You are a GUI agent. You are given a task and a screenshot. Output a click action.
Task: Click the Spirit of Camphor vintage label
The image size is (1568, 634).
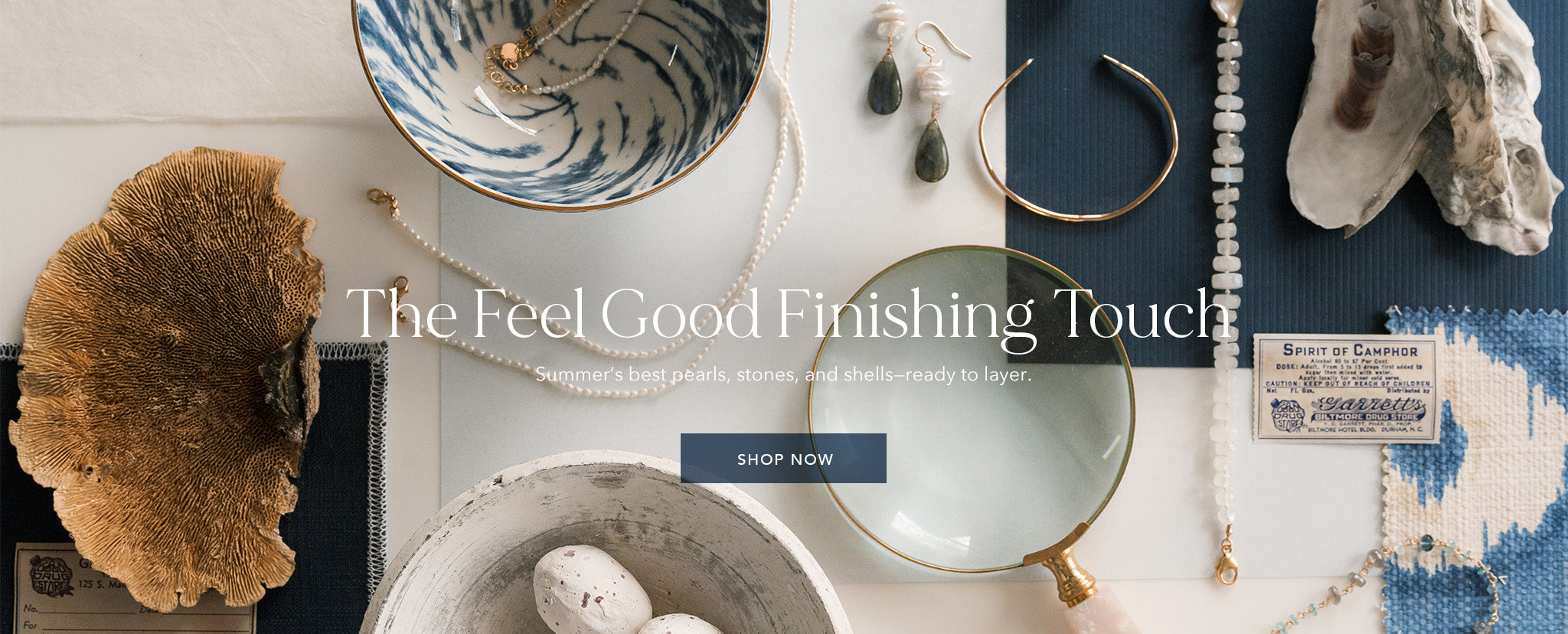[x=1346, y=388]
